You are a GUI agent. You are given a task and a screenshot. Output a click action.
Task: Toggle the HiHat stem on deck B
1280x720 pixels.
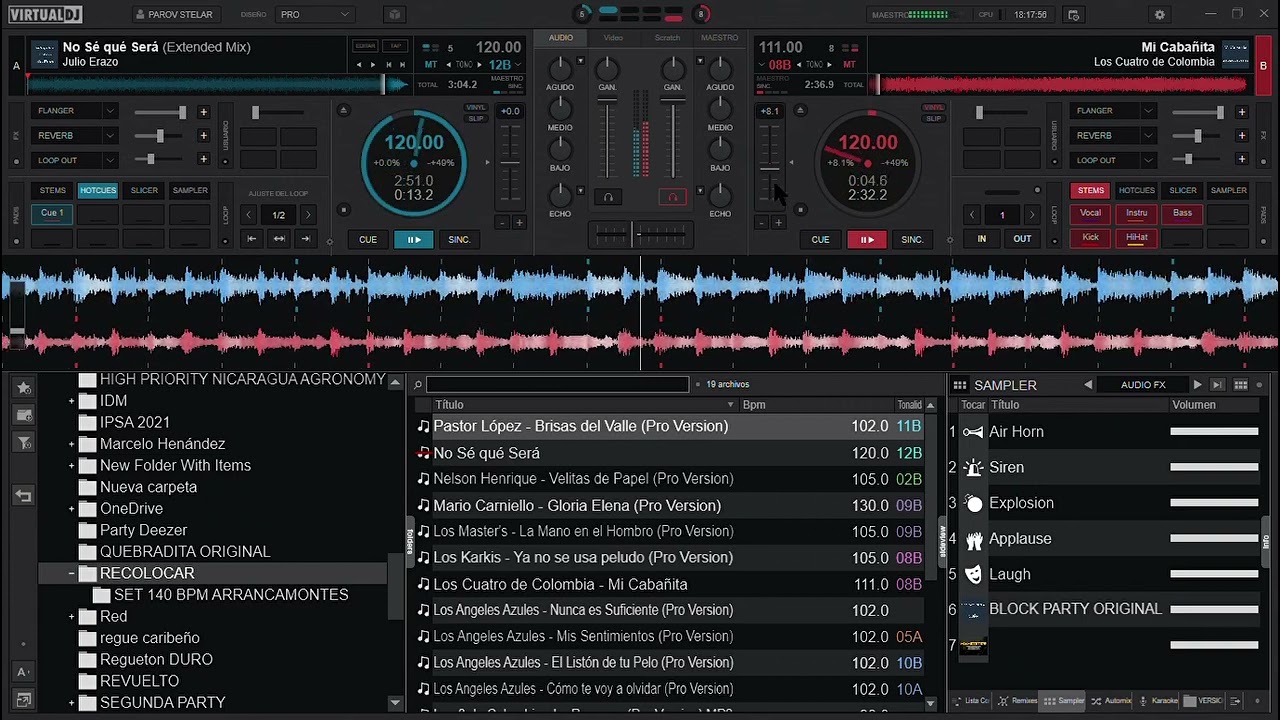pyautogui.click(x=1137, y=238)
